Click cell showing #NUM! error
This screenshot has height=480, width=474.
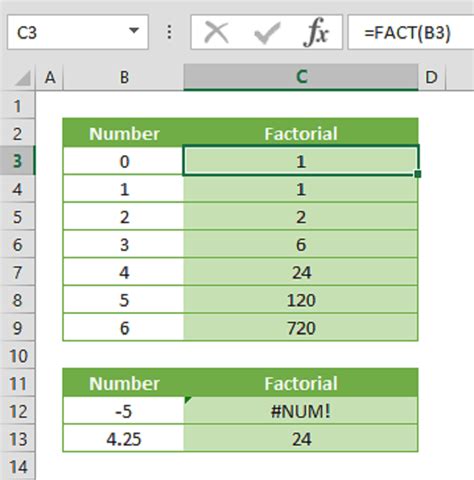(301, 411)
